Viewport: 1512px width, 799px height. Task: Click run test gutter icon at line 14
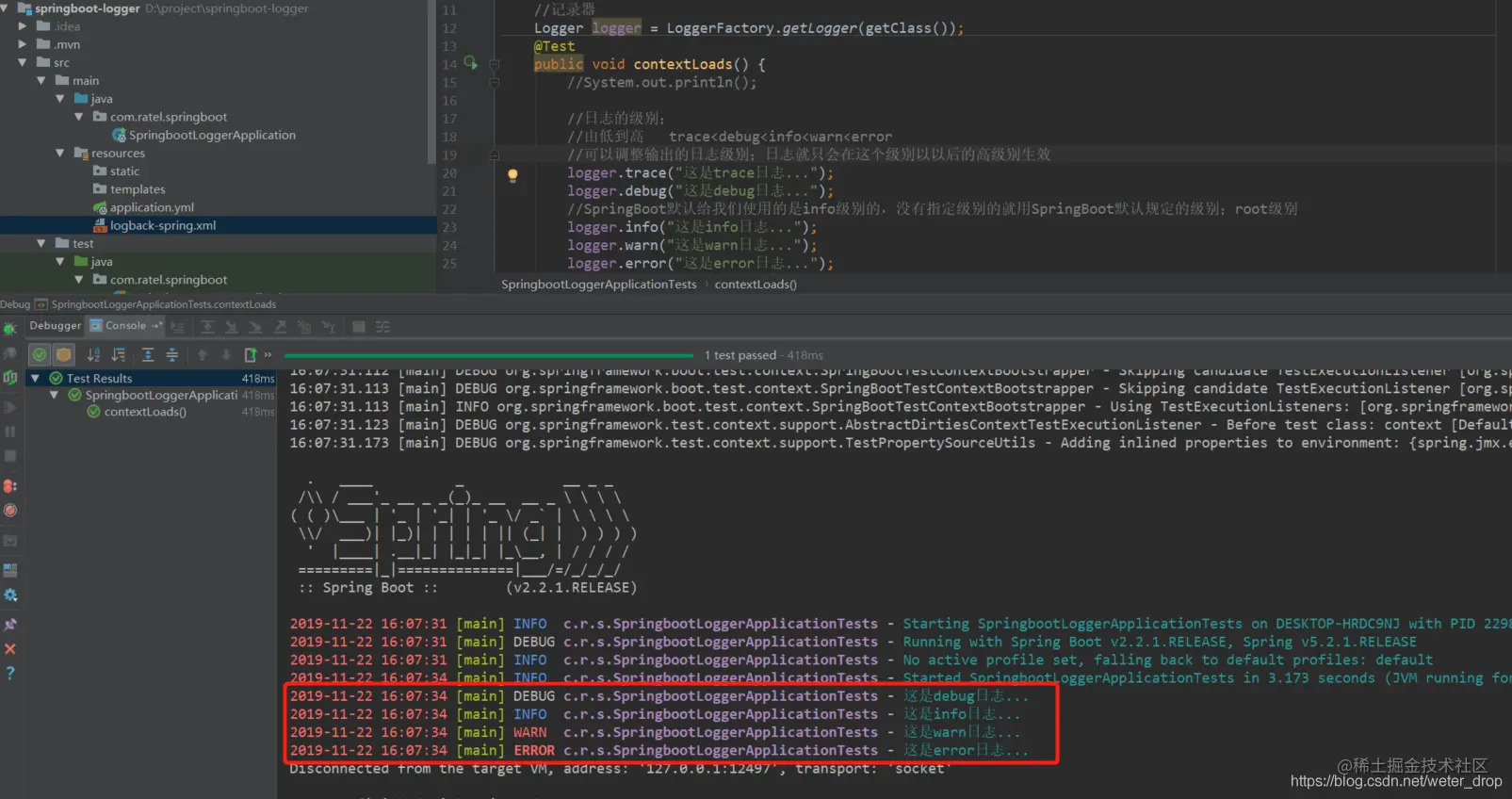pyautogui.click(x=470, y=63)
